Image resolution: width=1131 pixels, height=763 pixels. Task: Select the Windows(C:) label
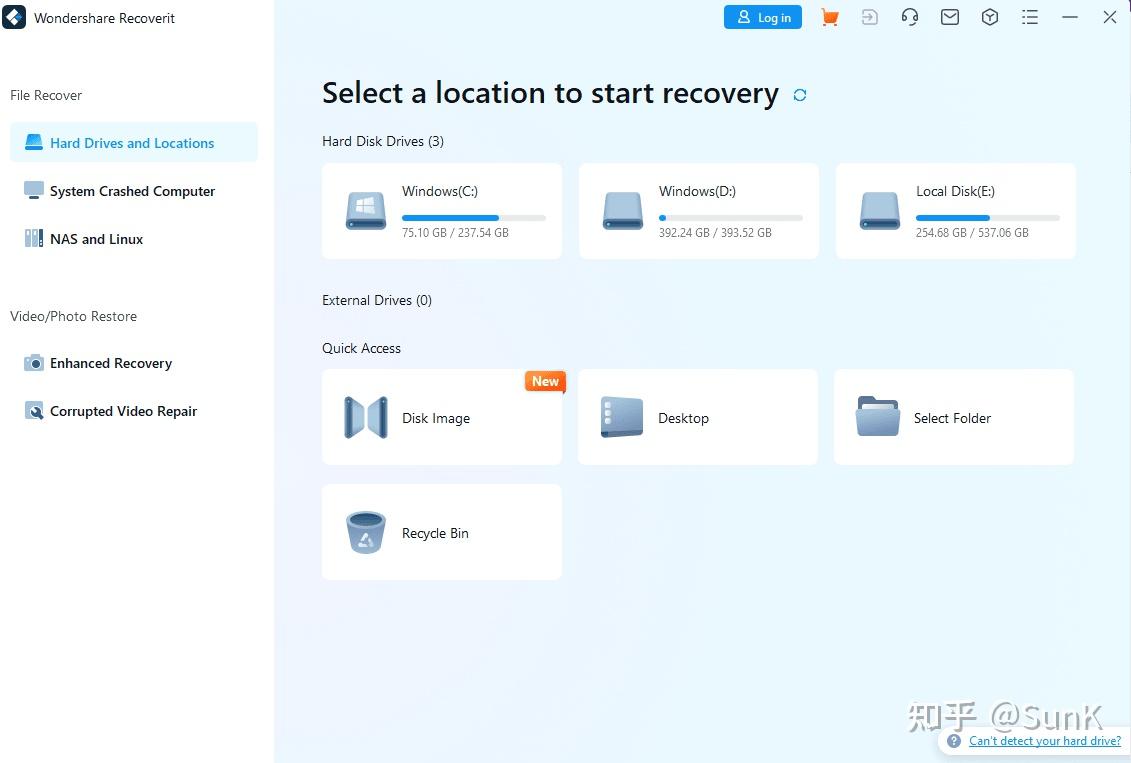pos(439,191)
